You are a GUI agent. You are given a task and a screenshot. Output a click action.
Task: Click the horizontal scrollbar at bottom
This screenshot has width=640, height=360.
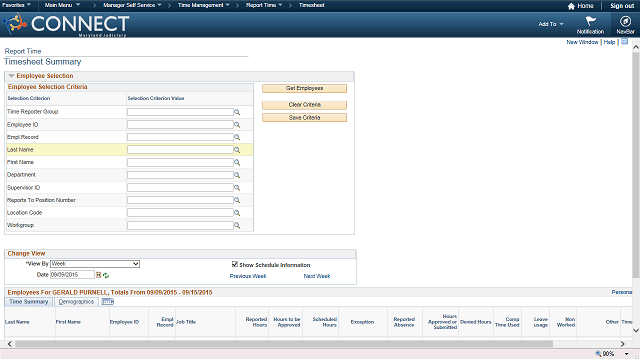(284, 344)
